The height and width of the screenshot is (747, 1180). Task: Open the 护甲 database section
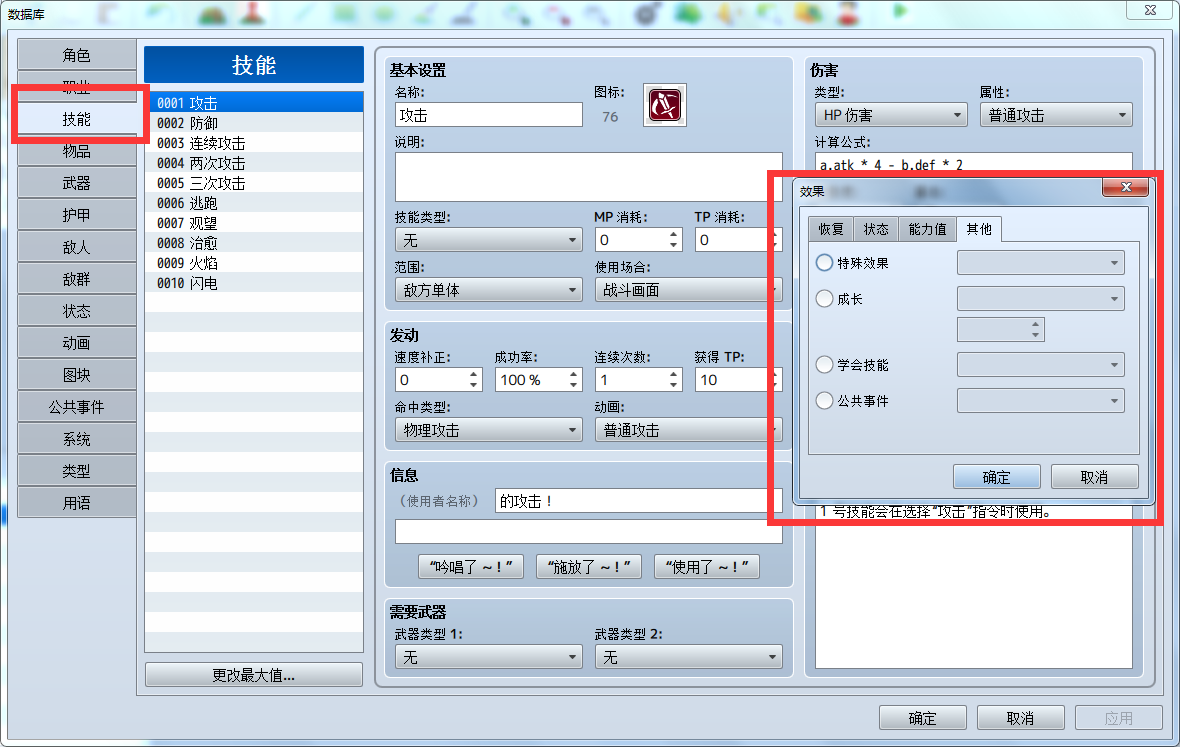[77, 215]
